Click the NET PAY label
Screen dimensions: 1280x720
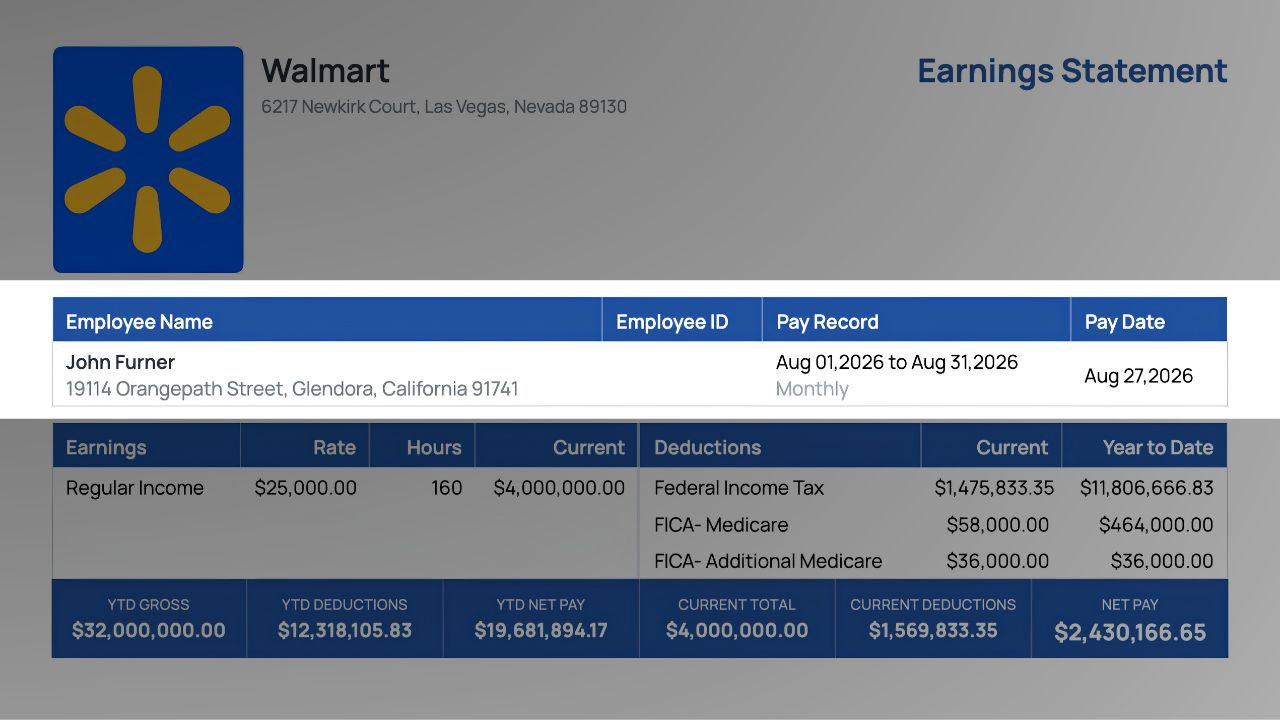click(1130, 605)
